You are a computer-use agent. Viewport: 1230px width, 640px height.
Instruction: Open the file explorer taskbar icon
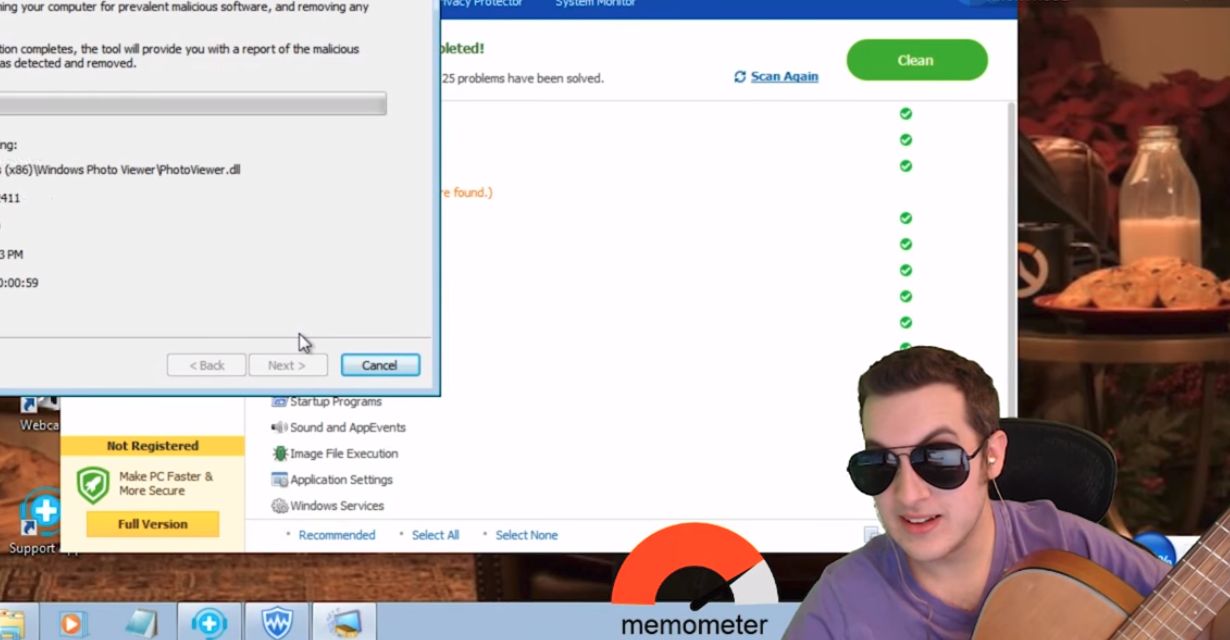pyautogui.click(x=10, y=622)
